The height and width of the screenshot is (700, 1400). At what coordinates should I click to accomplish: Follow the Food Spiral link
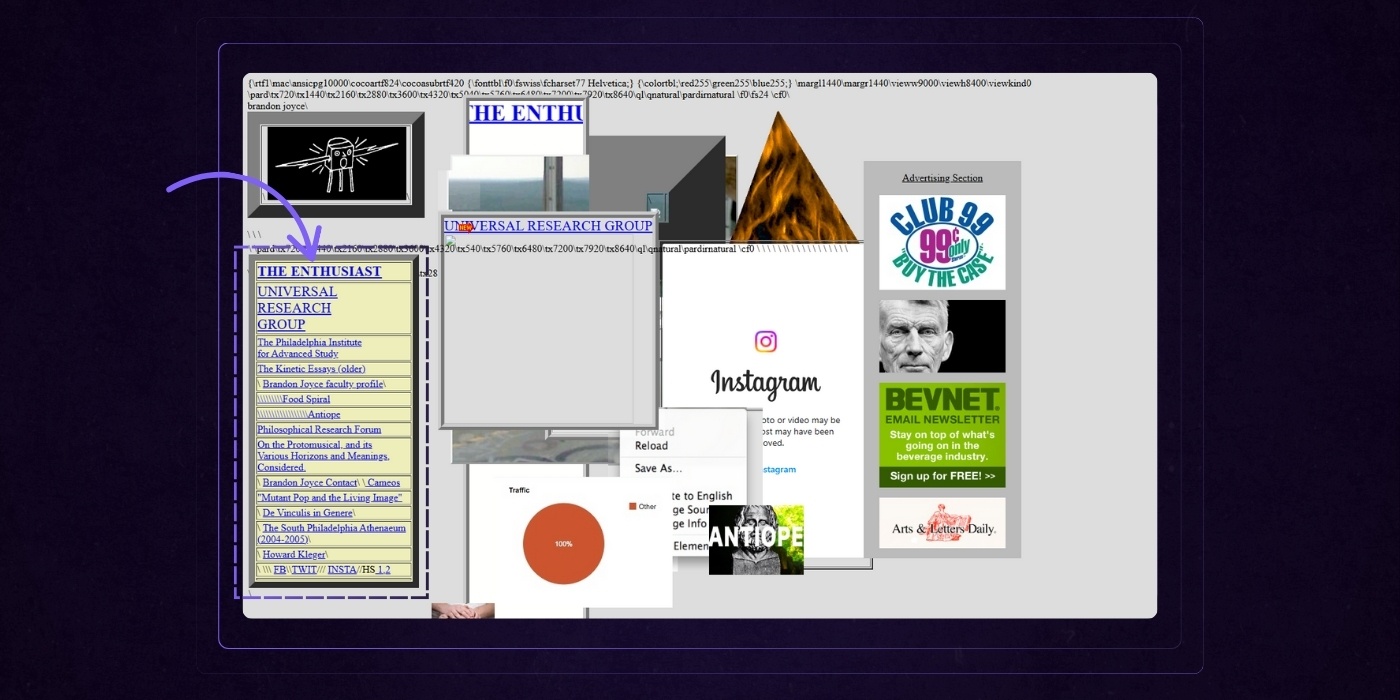(305, 399)
